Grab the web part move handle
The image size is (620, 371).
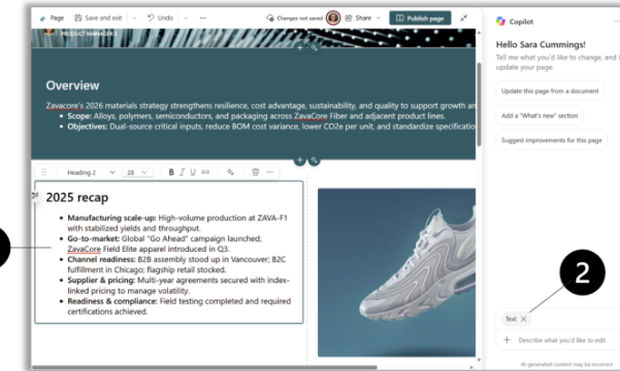44,172
